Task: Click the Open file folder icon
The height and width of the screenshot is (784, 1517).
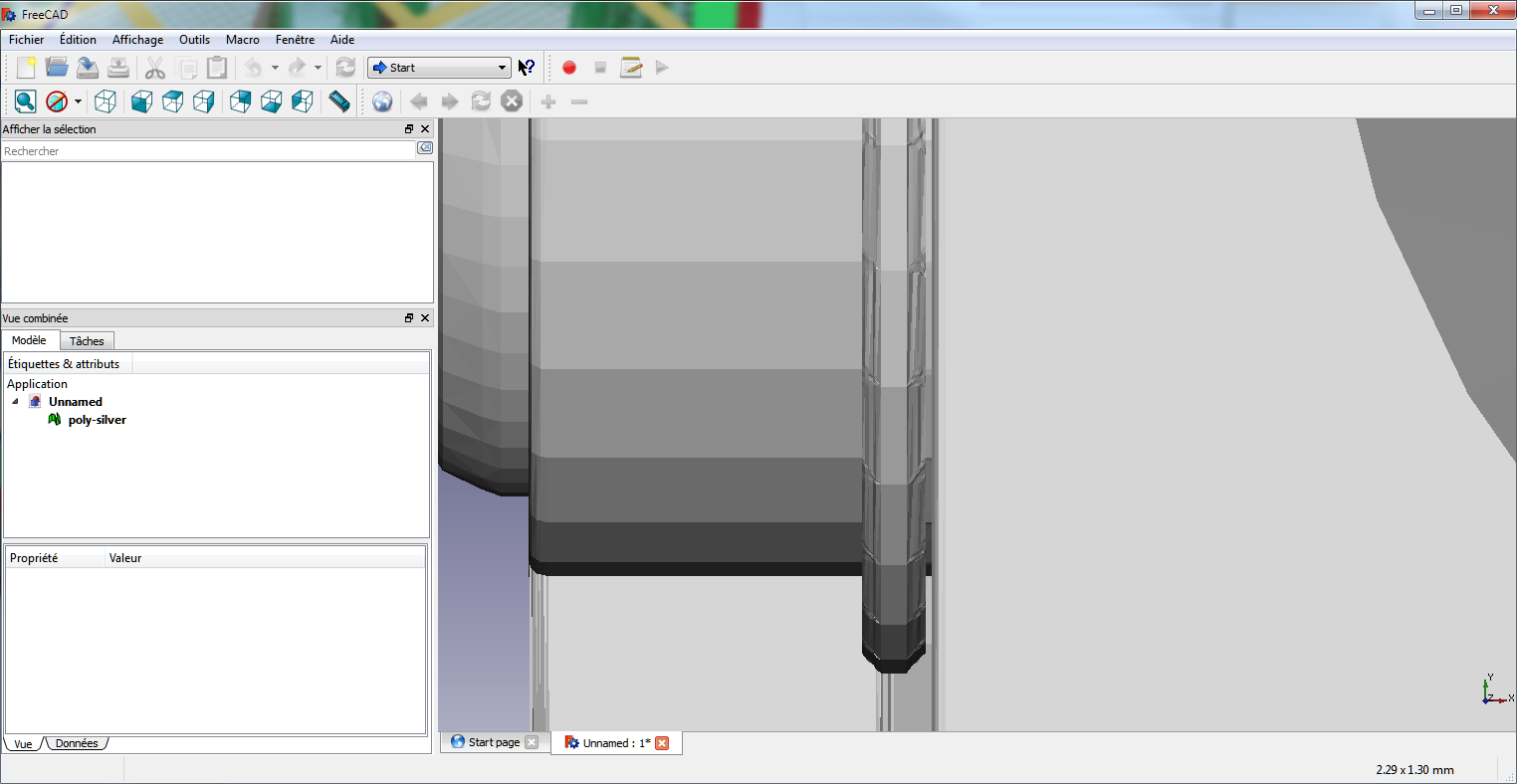Action: [x=57, y=68]
